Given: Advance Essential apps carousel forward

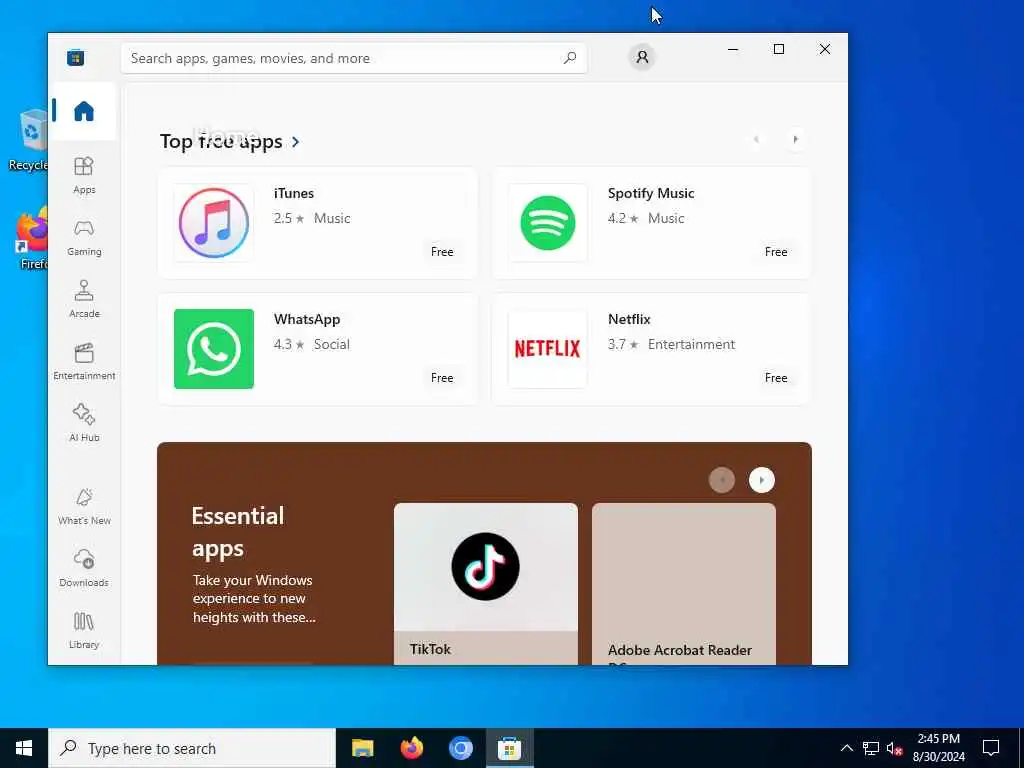Looking at the screenshot, I should click(x=761, y=480).
